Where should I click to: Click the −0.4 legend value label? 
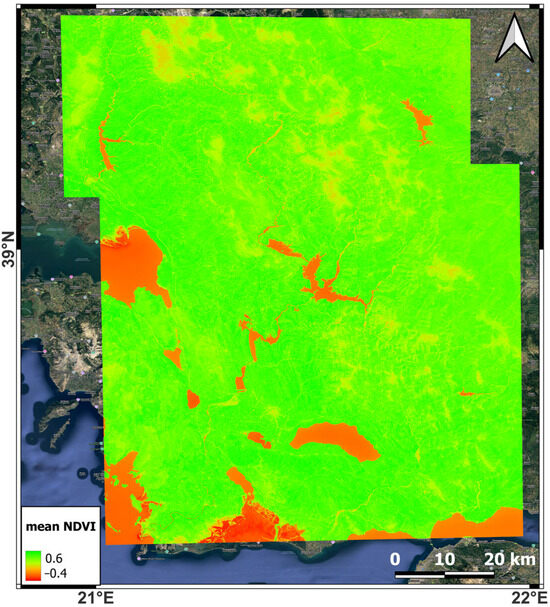56,573
